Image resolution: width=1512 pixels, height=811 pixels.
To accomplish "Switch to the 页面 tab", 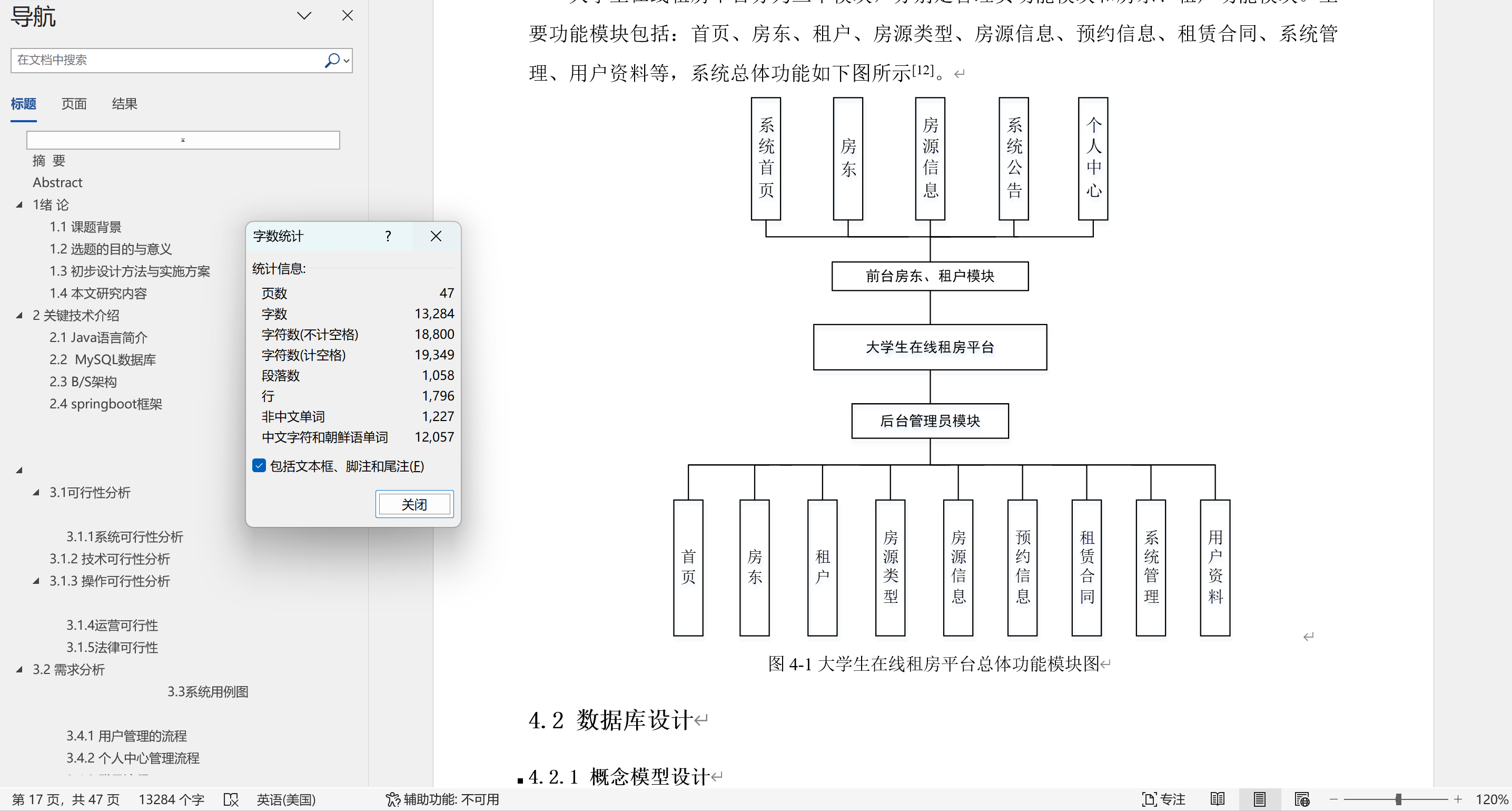I will coord(74,104).
